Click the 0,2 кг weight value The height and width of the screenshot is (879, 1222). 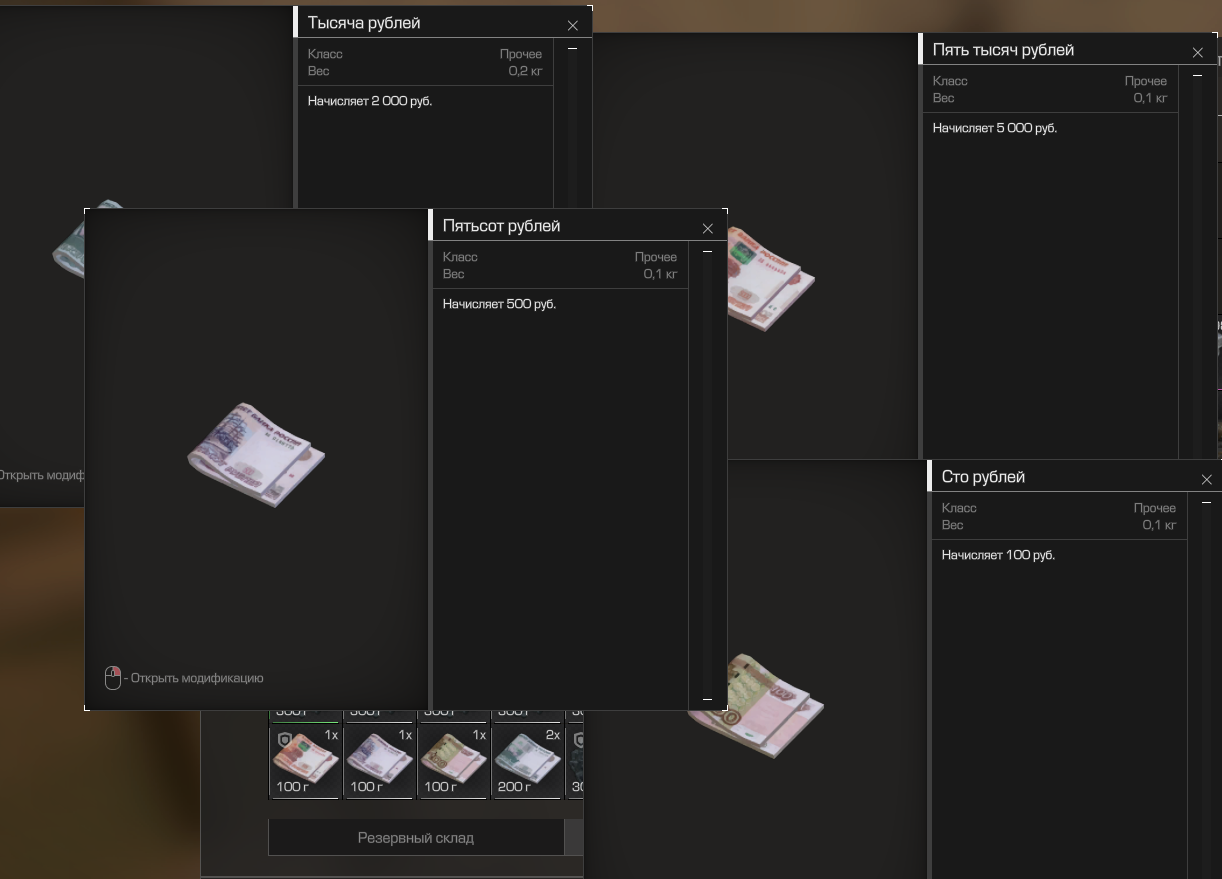click(x=525, y=71)
